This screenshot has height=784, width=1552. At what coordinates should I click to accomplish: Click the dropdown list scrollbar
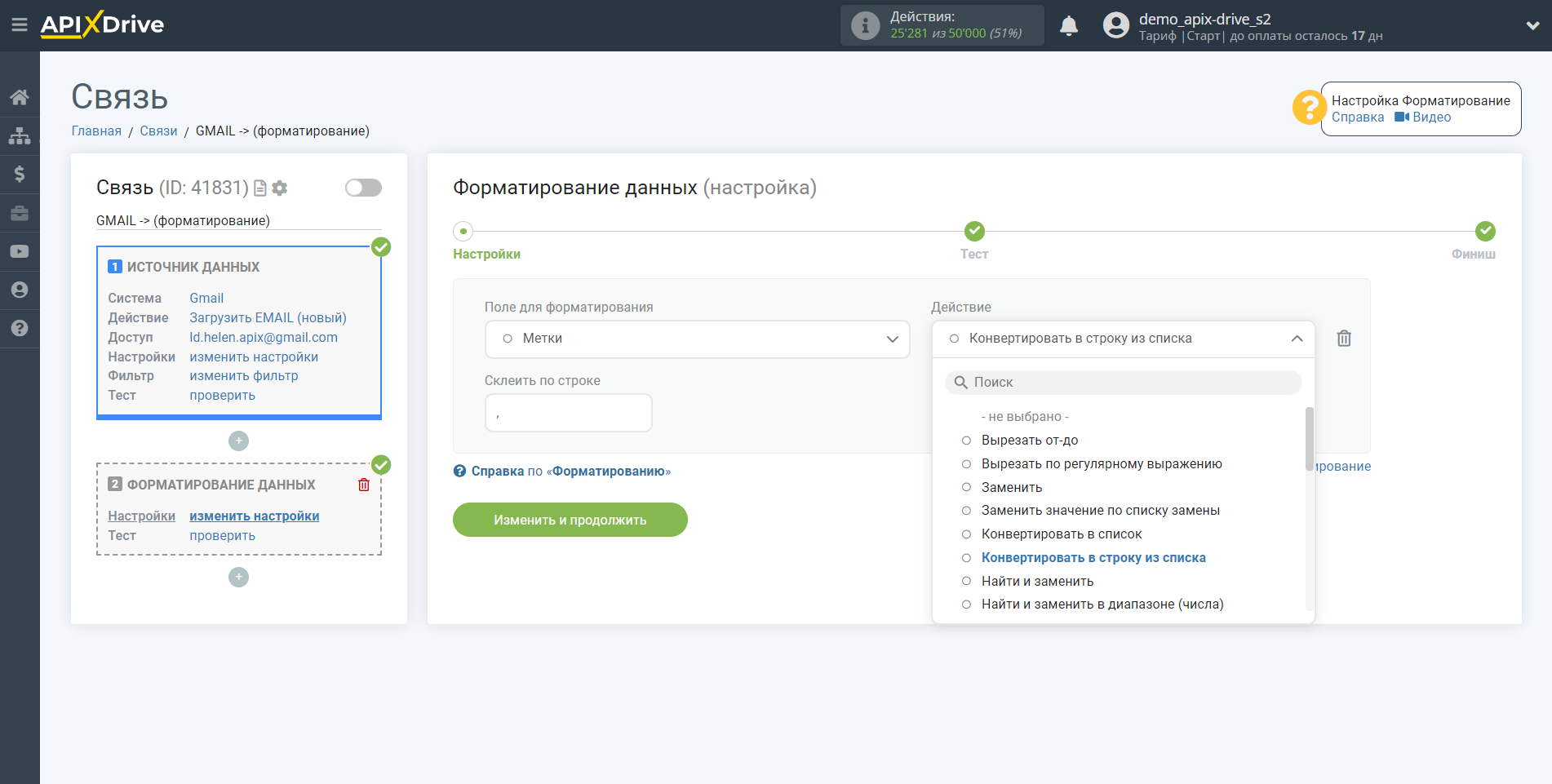(1309, 439)
